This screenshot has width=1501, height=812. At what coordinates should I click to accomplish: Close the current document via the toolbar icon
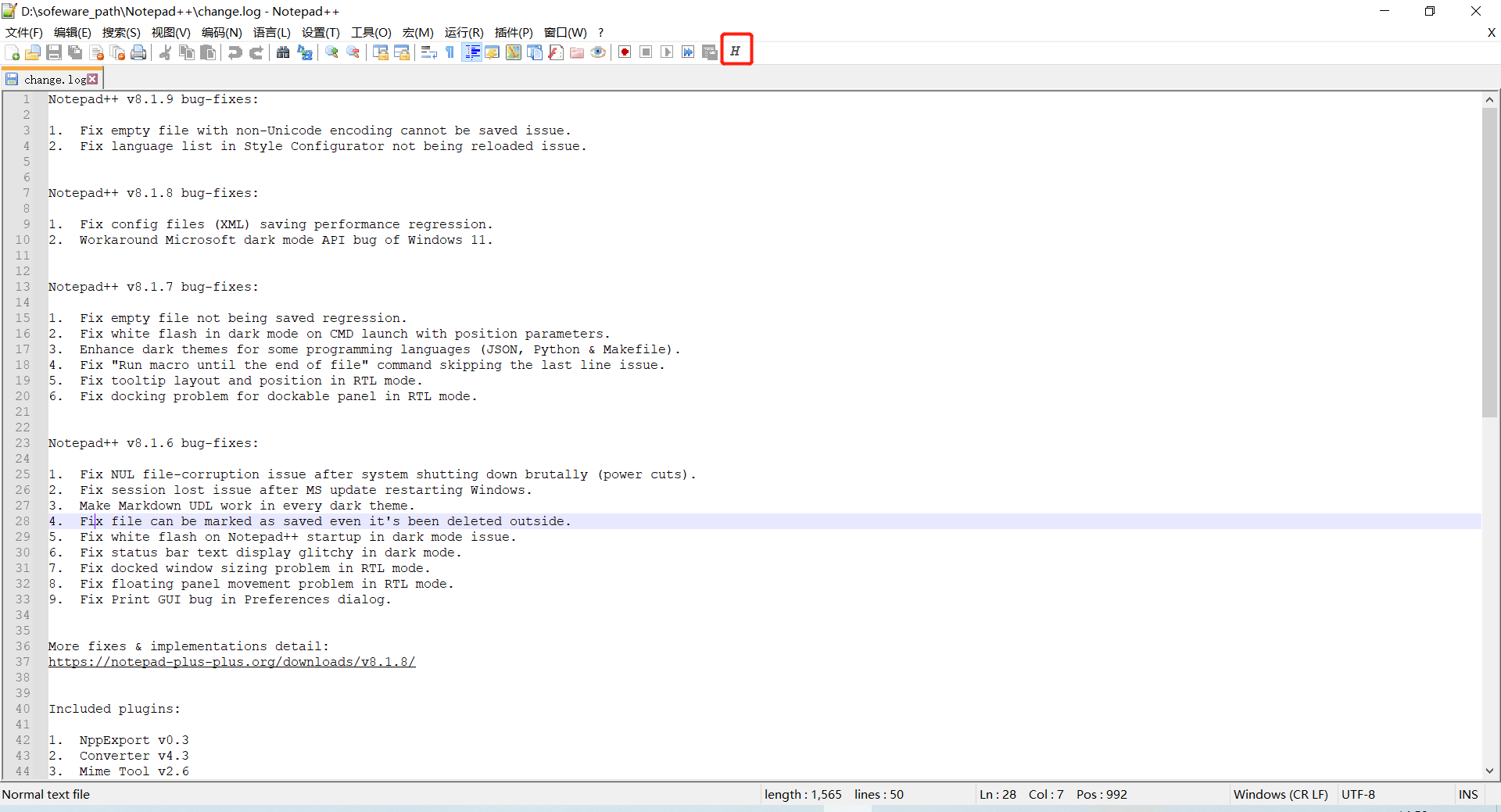97,52
